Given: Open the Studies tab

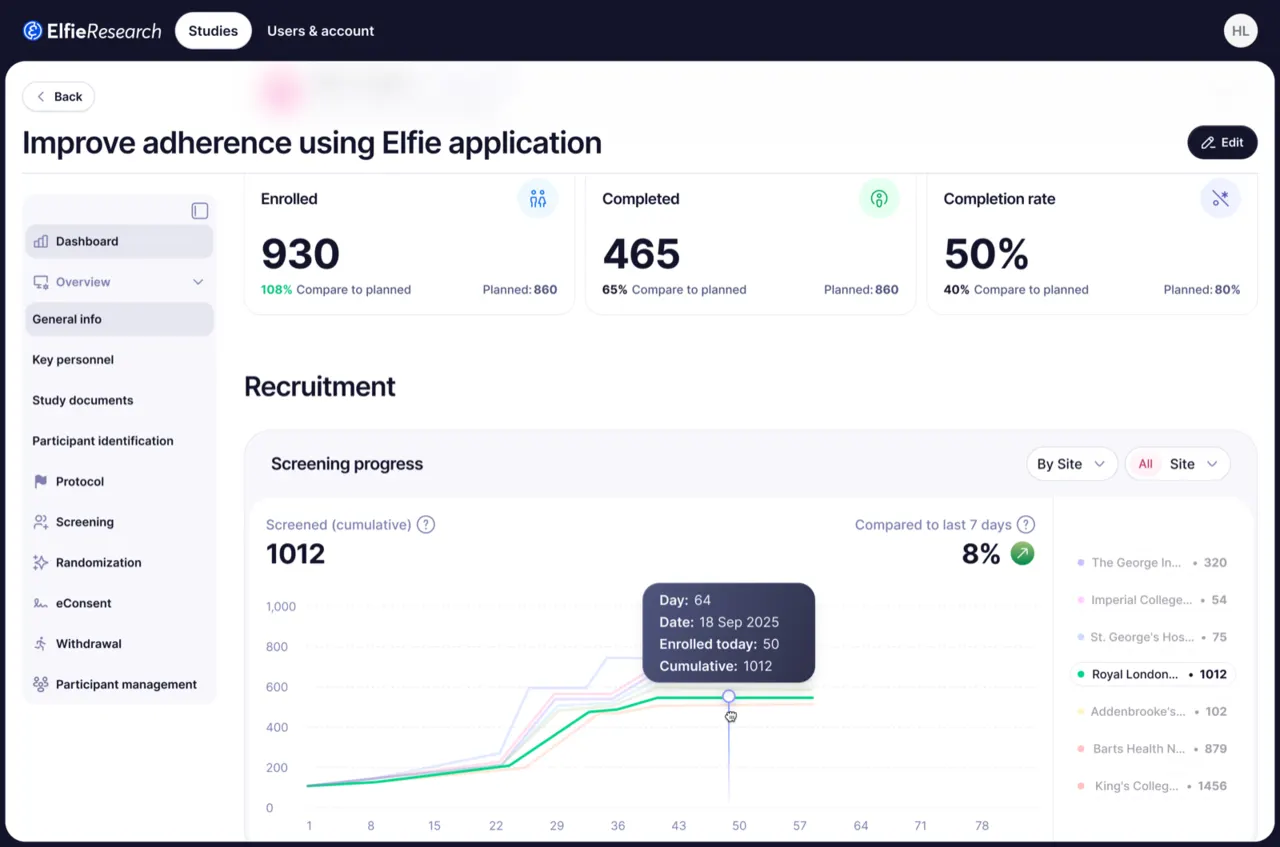Looking at the screenshot, I should [x=213, y=31].
